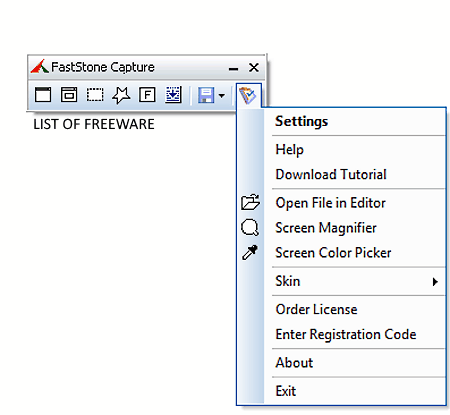Open Settings from the menu
This screenshot has width=450, height=415.
pyautogui.click(x=355, y=121)
